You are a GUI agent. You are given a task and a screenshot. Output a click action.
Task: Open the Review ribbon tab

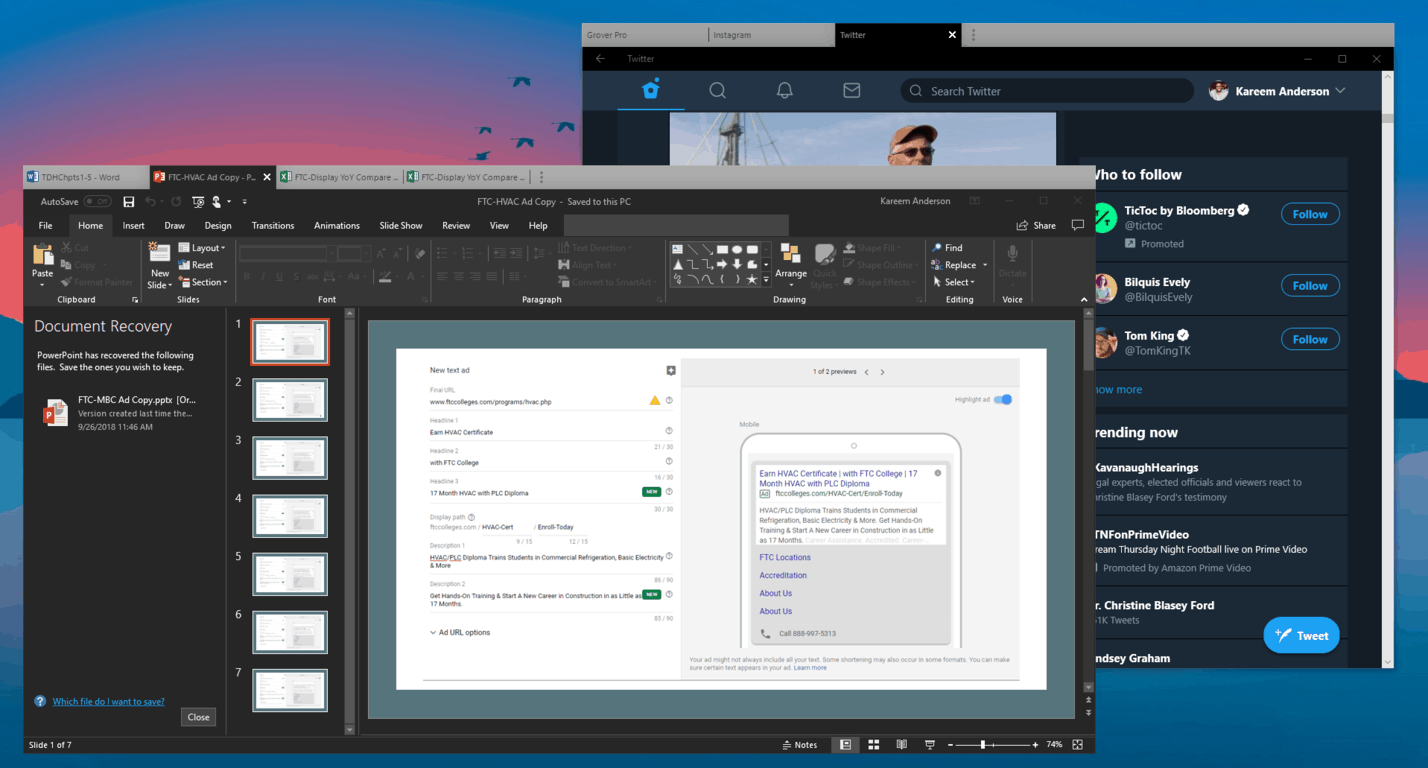[x=456, y=226]
